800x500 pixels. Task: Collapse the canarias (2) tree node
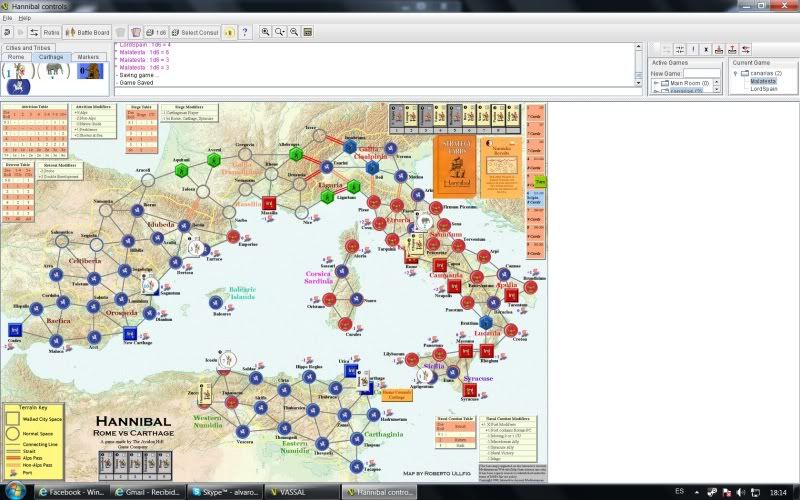point(736,73)
